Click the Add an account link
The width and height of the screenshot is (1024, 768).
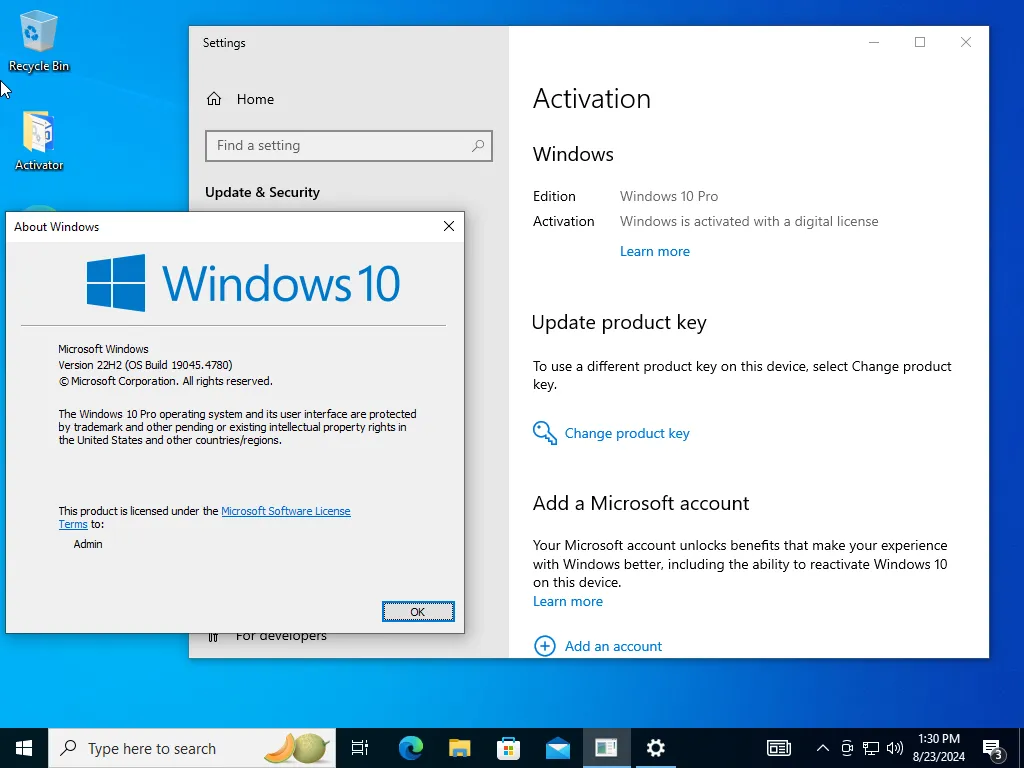[613, 646]
